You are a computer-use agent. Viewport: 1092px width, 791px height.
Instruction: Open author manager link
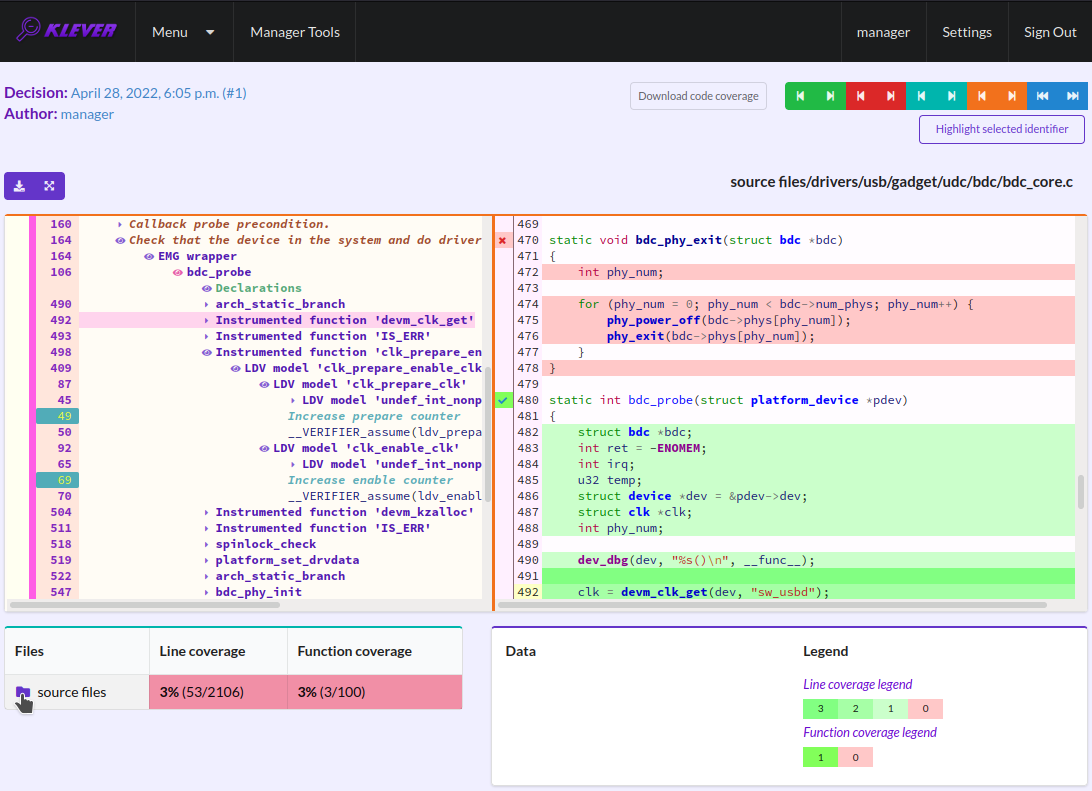point(87,114)
